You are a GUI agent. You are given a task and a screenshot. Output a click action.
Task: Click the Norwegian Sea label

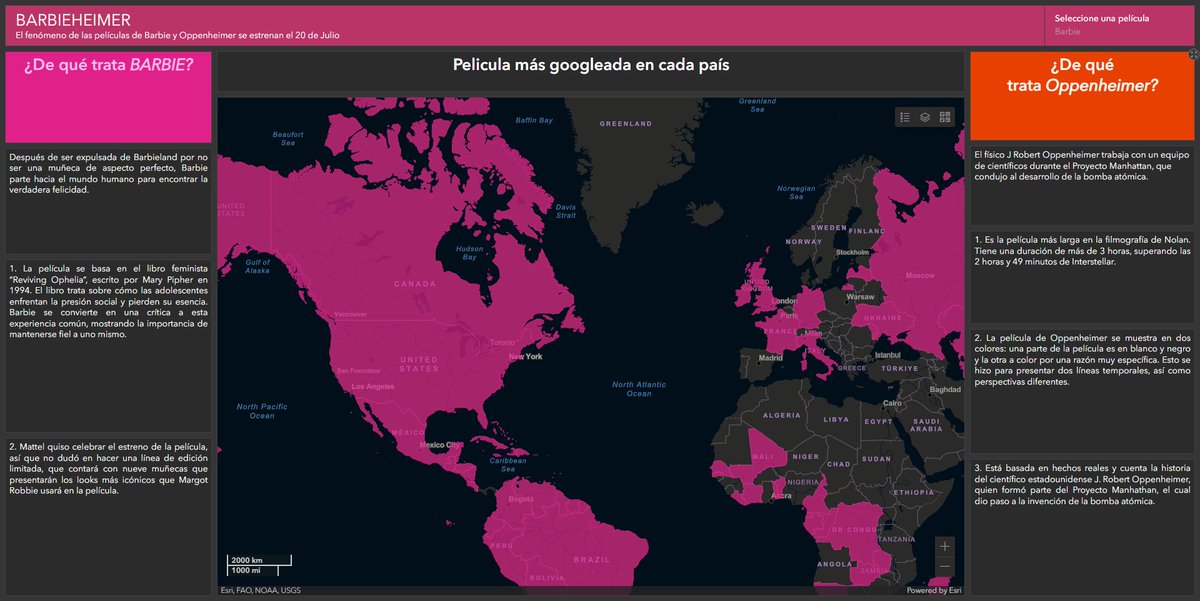tap(796, 192)
